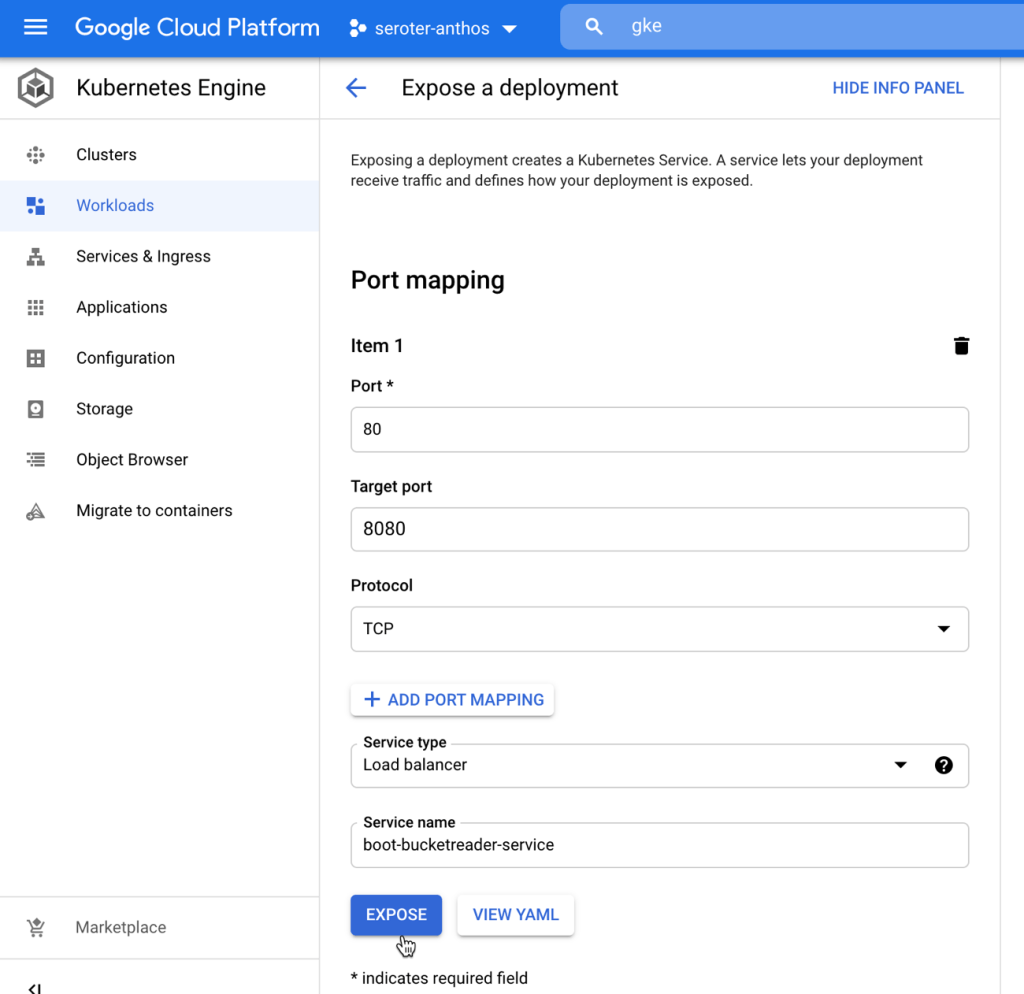
Task: Go to Services & Ingress page
Action: 143,256
